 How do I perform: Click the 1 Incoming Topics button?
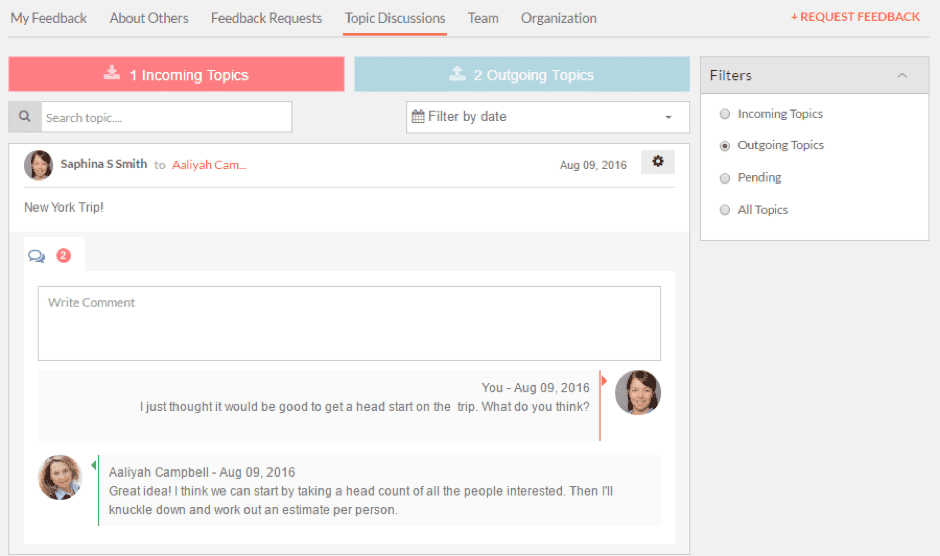click(x=176, y=74)
